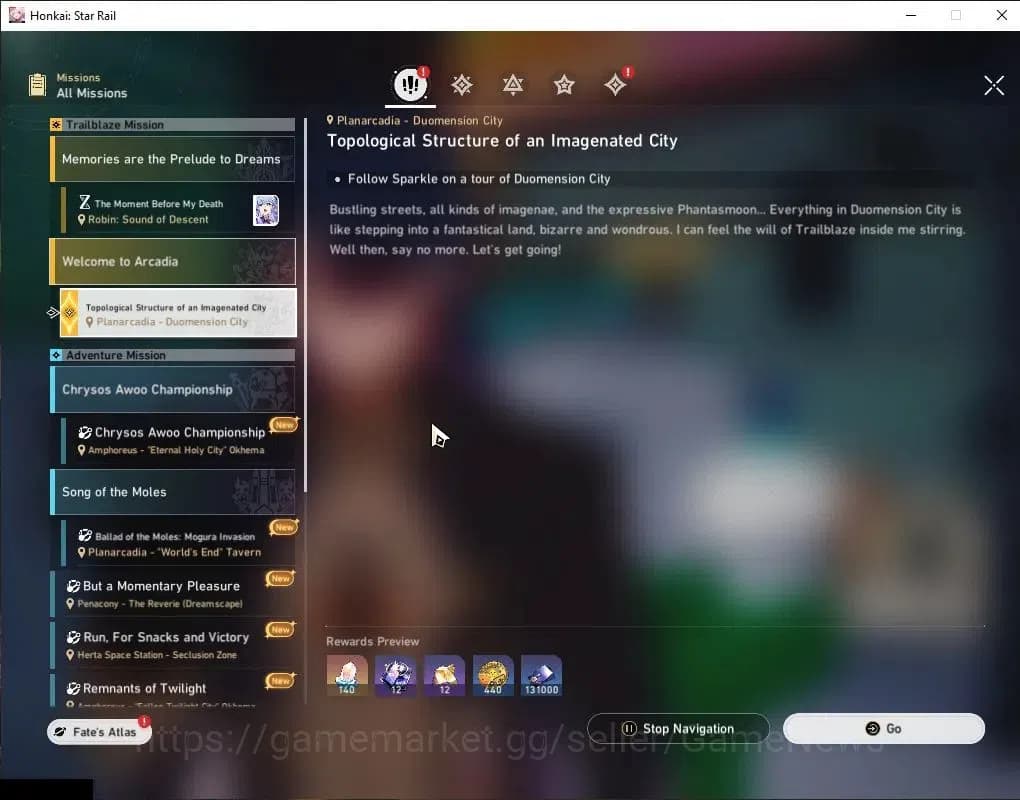The image size is (1020, 800).
Task: Click the New badge on Ballad of the Moles
Action: click(284, 527)
